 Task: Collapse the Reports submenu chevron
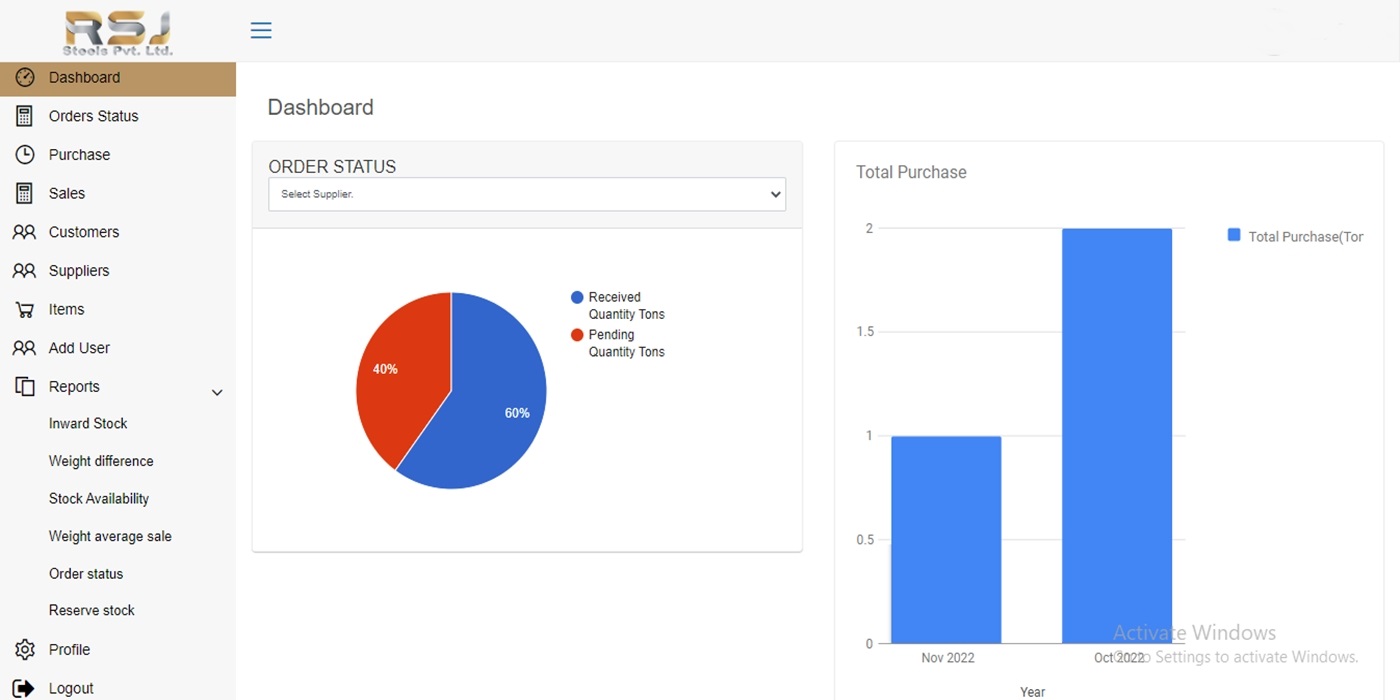click(x=217, y=392)
